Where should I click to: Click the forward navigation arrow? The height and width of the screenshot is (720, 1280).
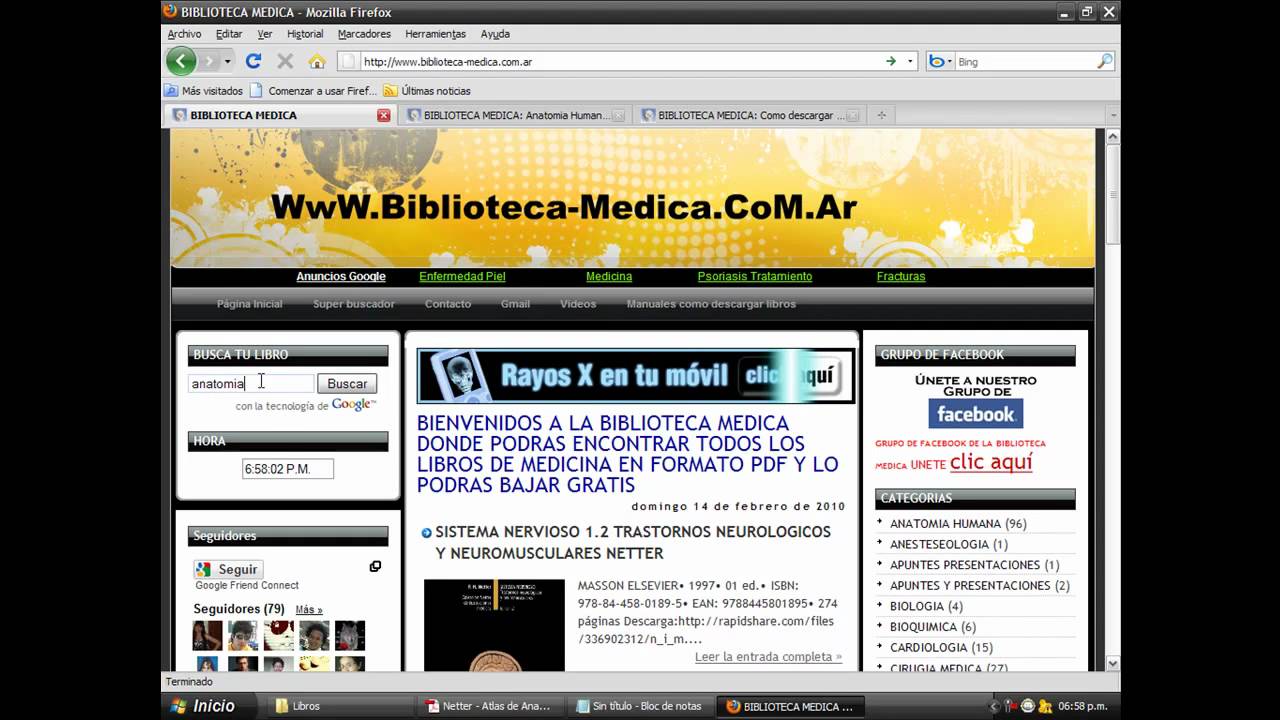(209, 61)
